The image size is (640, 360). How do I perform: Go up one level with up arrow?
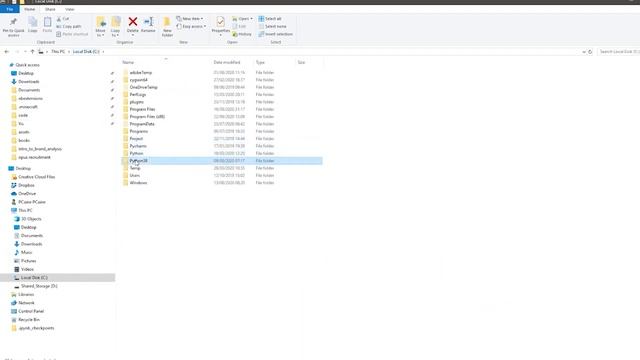32,52
